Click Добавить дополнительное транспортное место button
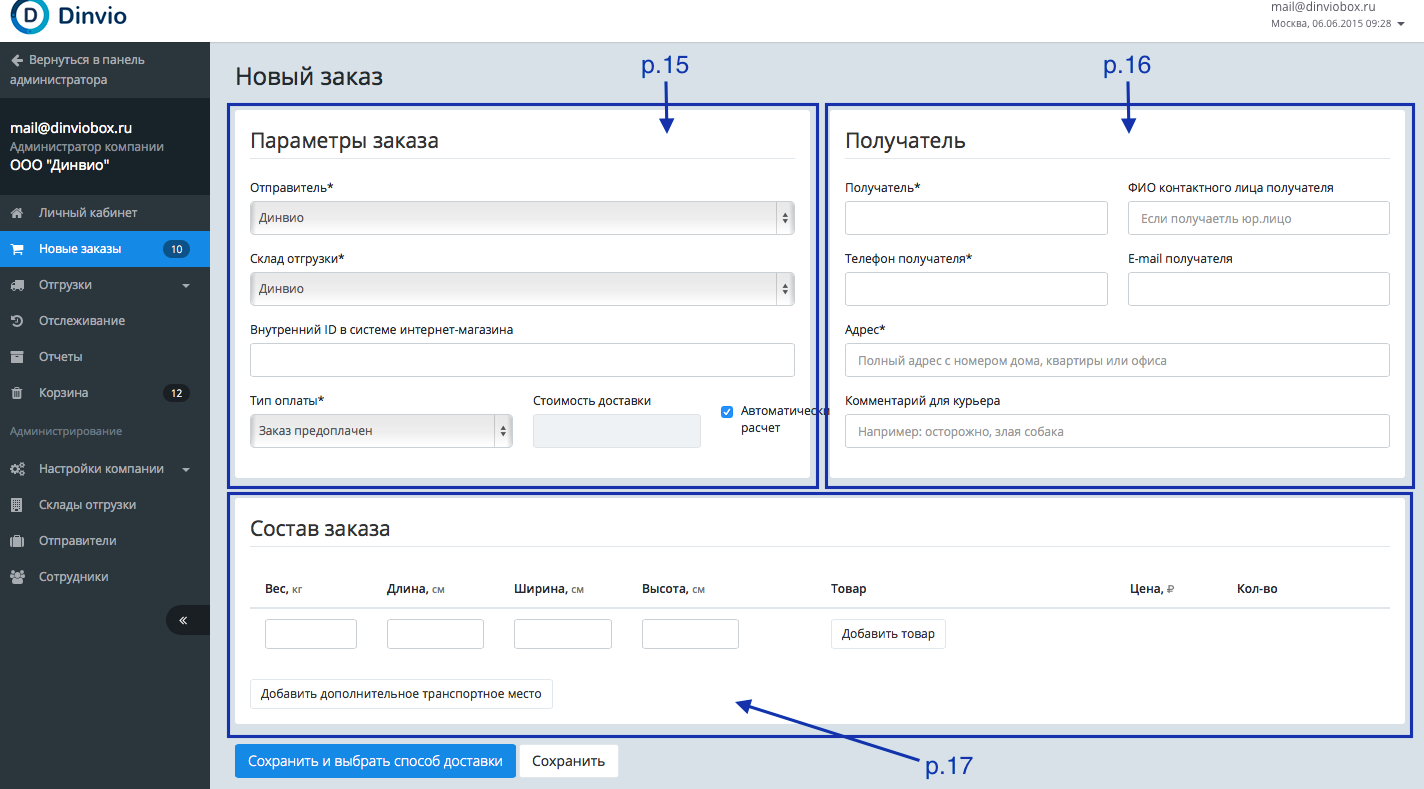The image size is (1424, 789). pyautogui.click(x=401, y=694)
